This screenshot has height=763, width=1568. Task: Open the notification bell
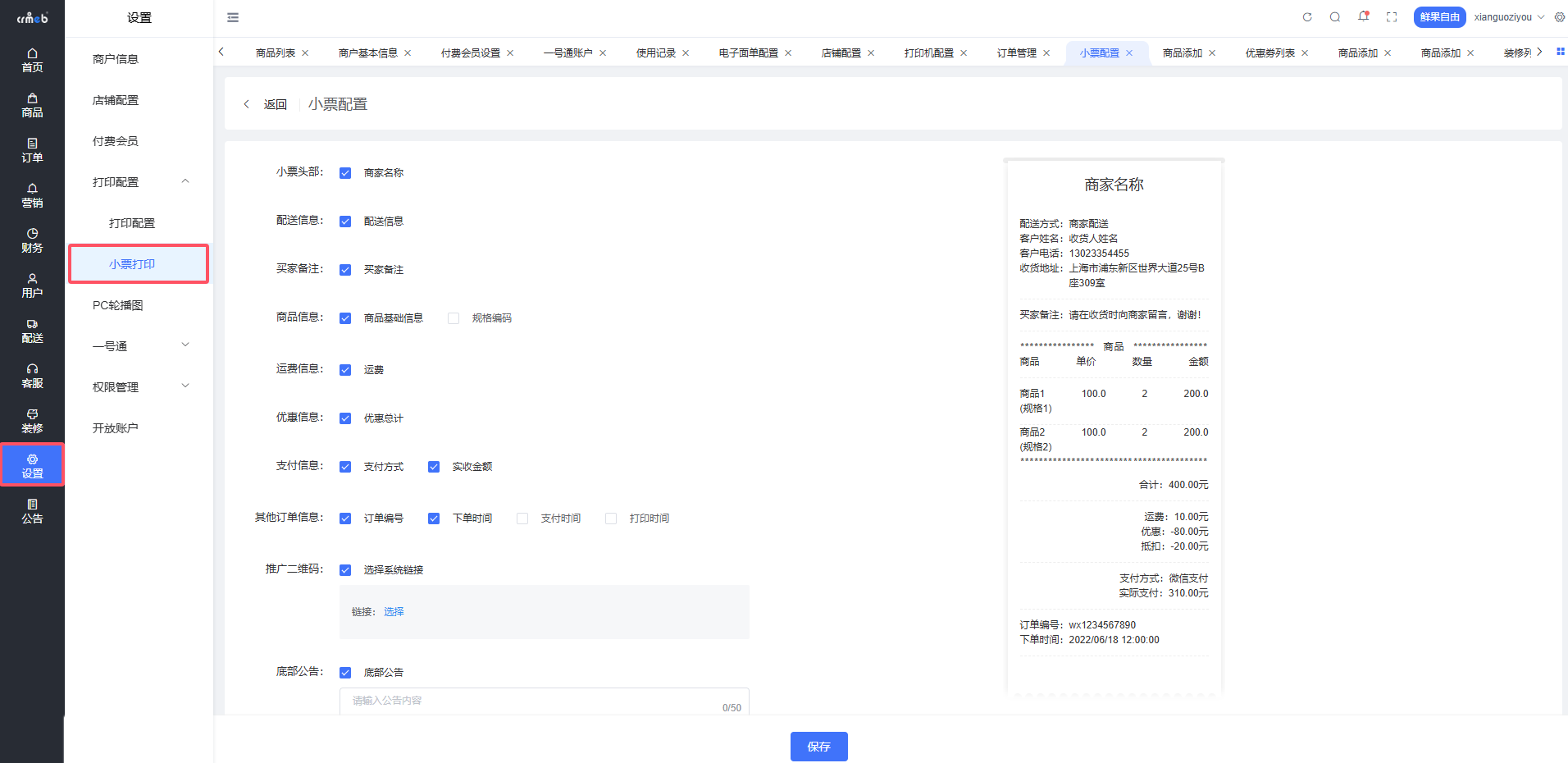(1363, 17)
